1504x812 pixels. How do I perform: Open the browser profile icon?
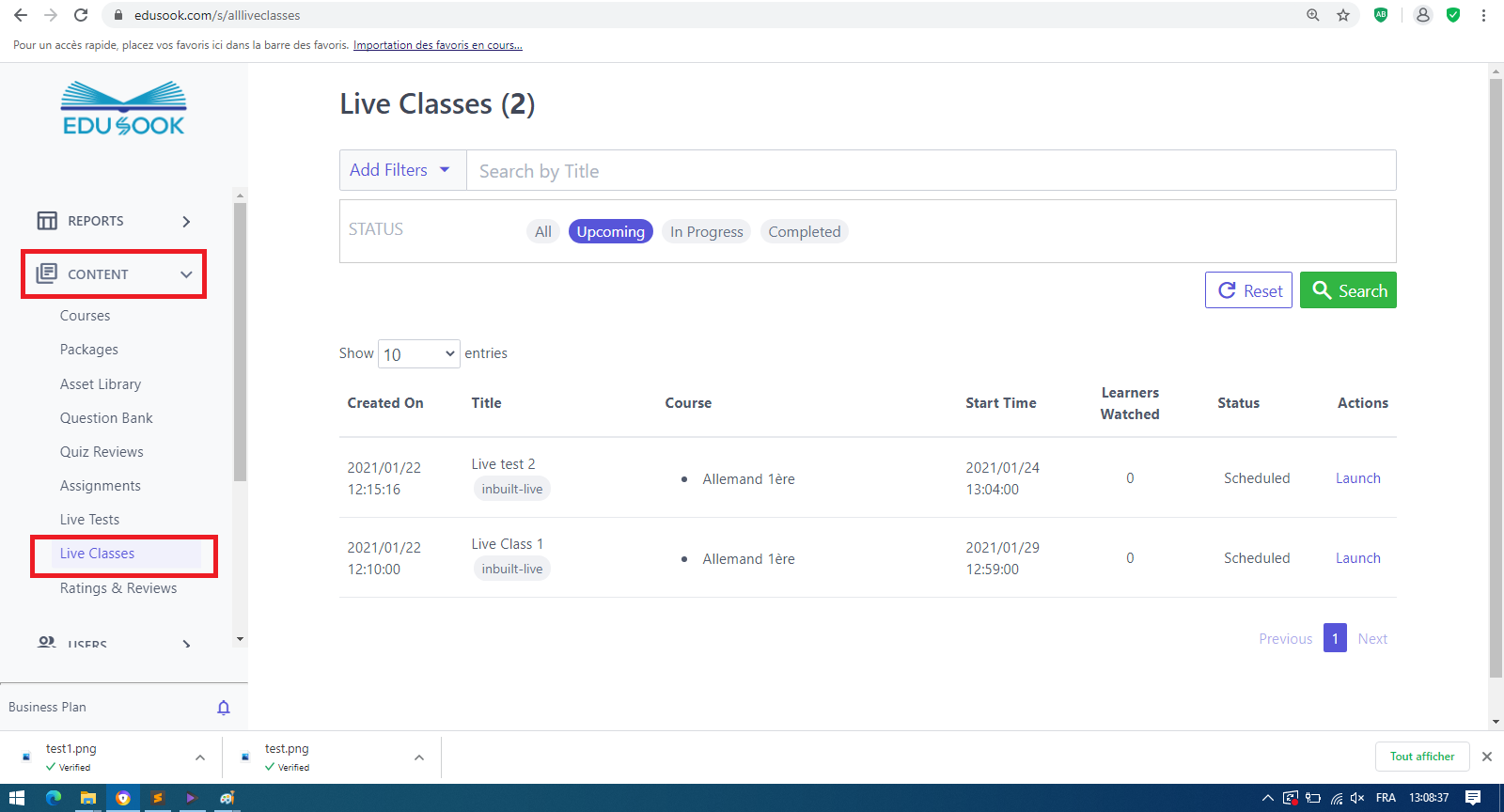1423,15
